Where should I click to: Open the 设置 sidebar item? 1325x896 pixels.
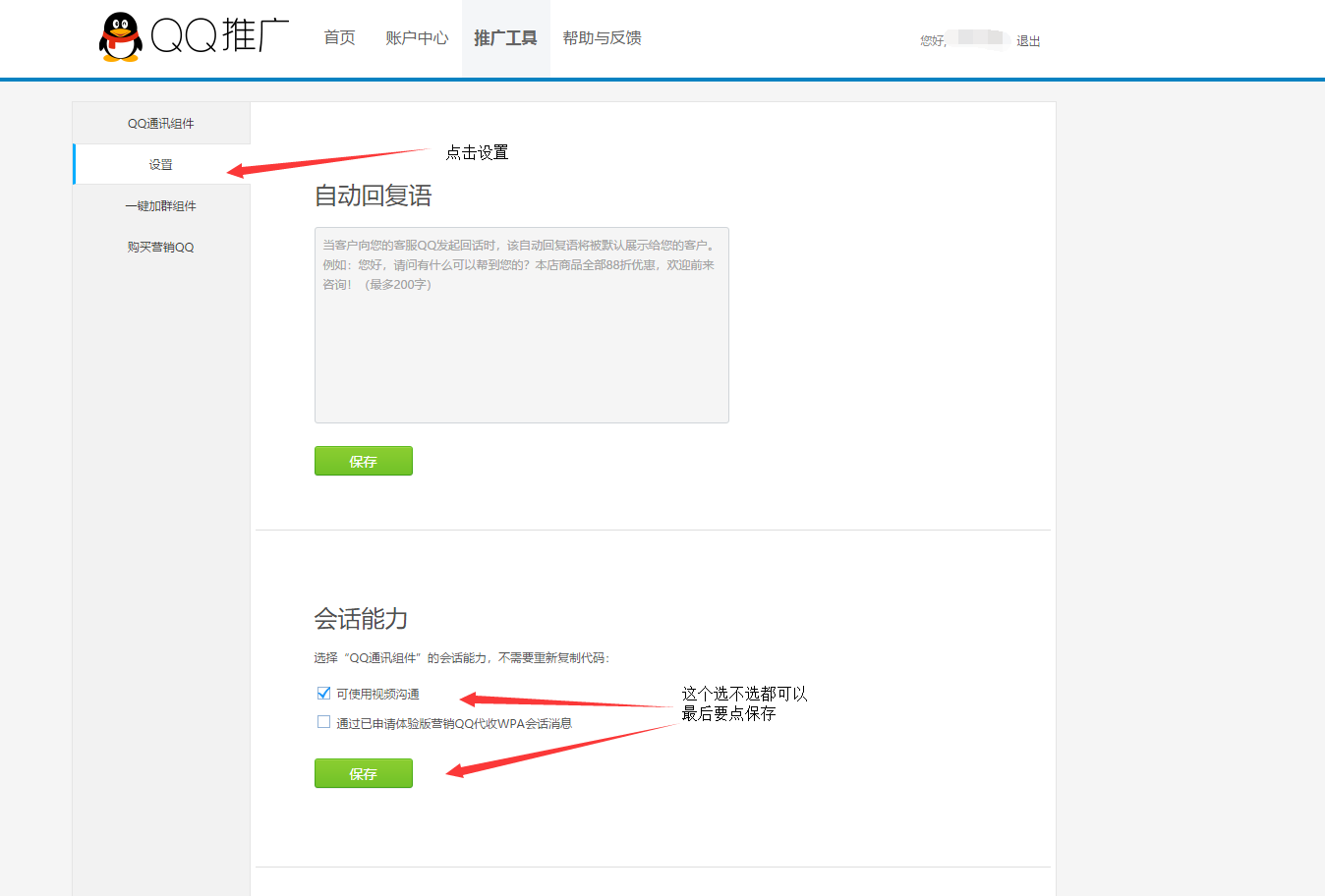[x=160, y=164]
